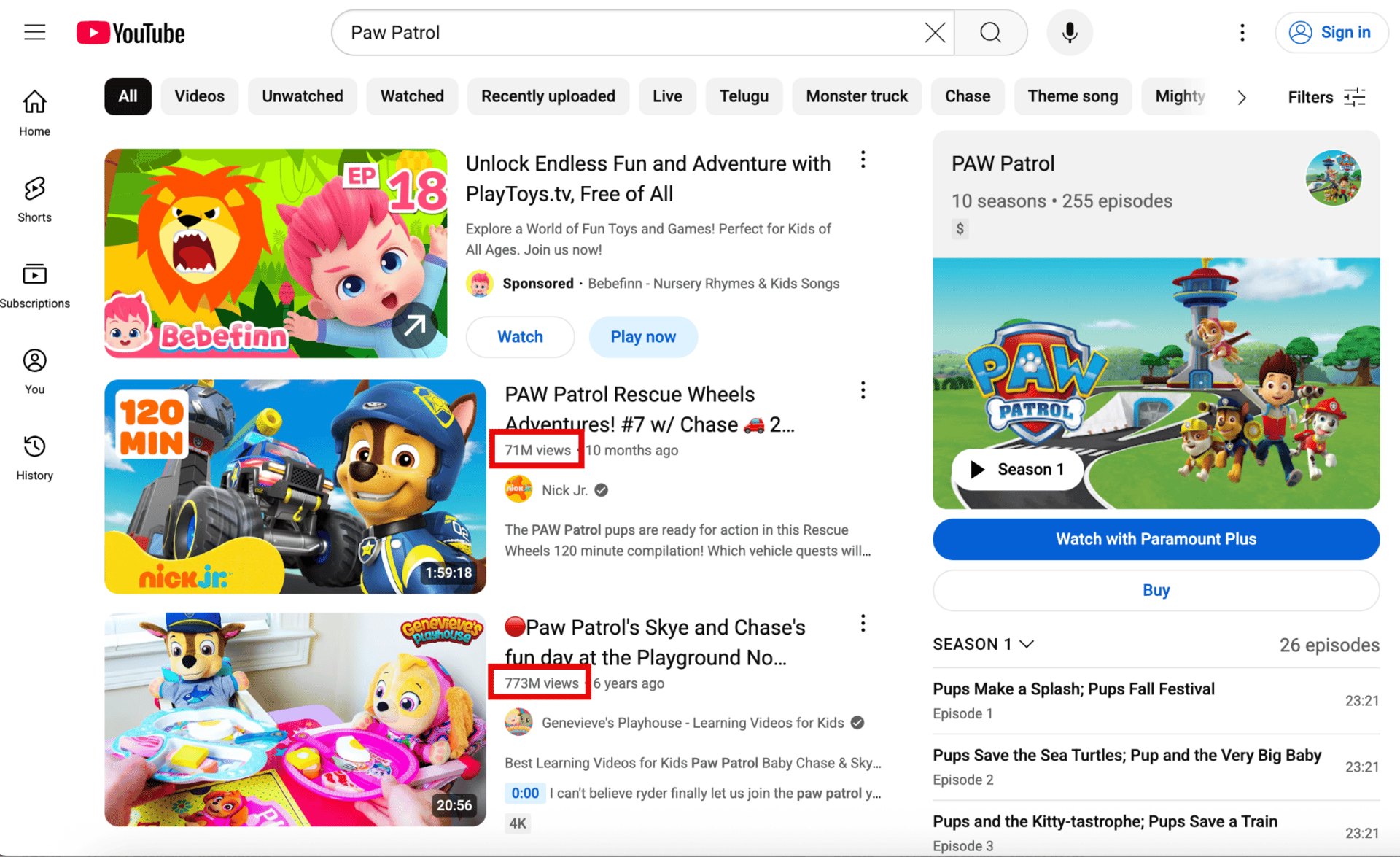Show more filter chips with right arrow
Viewport: 1400px width, 857px height.
(1242, 97)
